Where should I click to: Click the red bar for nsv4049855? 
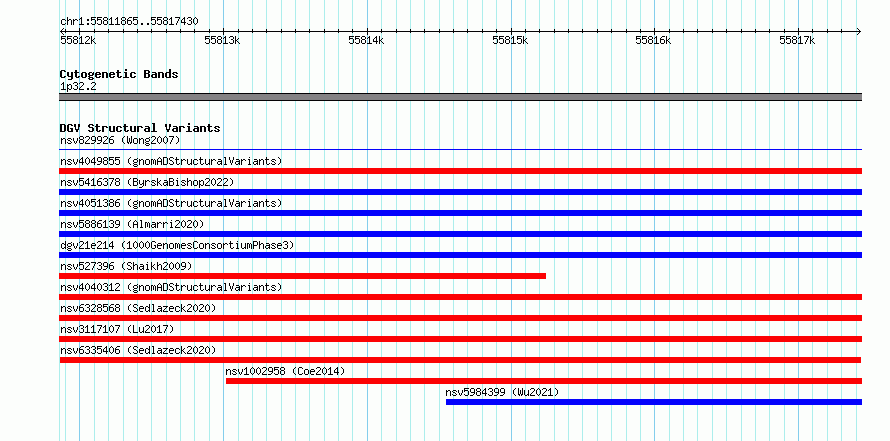click(x=461, y=171)
